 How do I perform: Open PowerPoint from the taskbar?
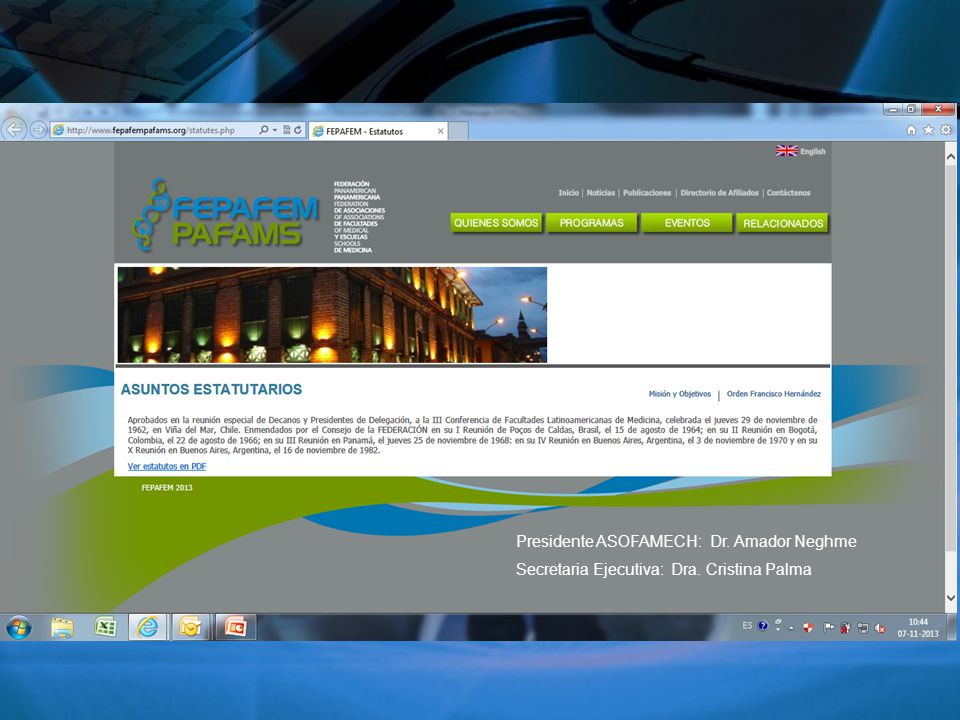tap(235, 628)
